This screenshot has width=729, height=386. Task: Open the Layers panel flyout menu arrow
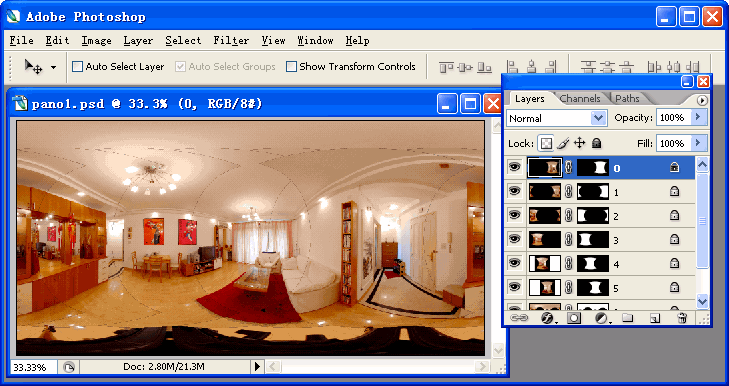pyautogui.click(x=702, y=100)
